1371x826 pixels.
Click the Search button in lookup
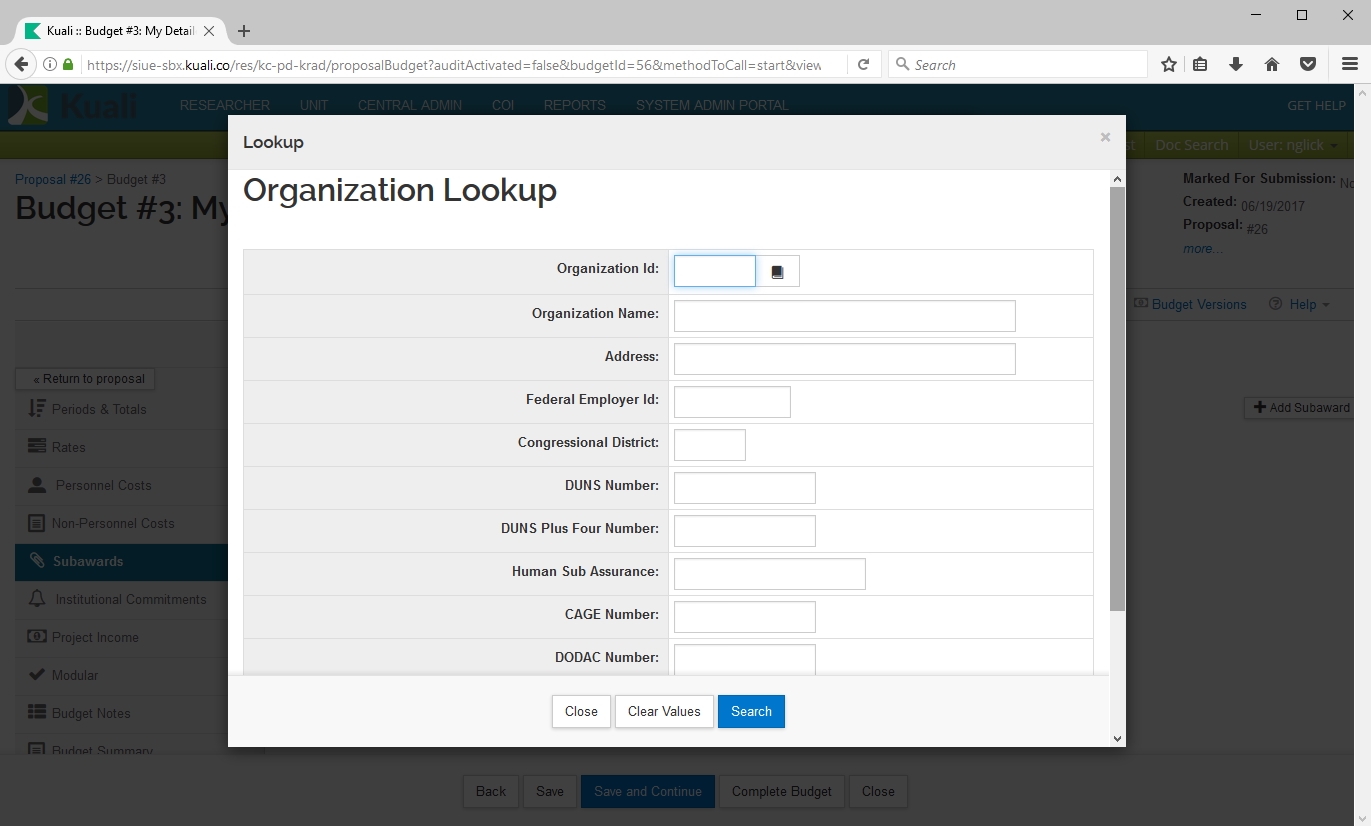click(751, 712)
